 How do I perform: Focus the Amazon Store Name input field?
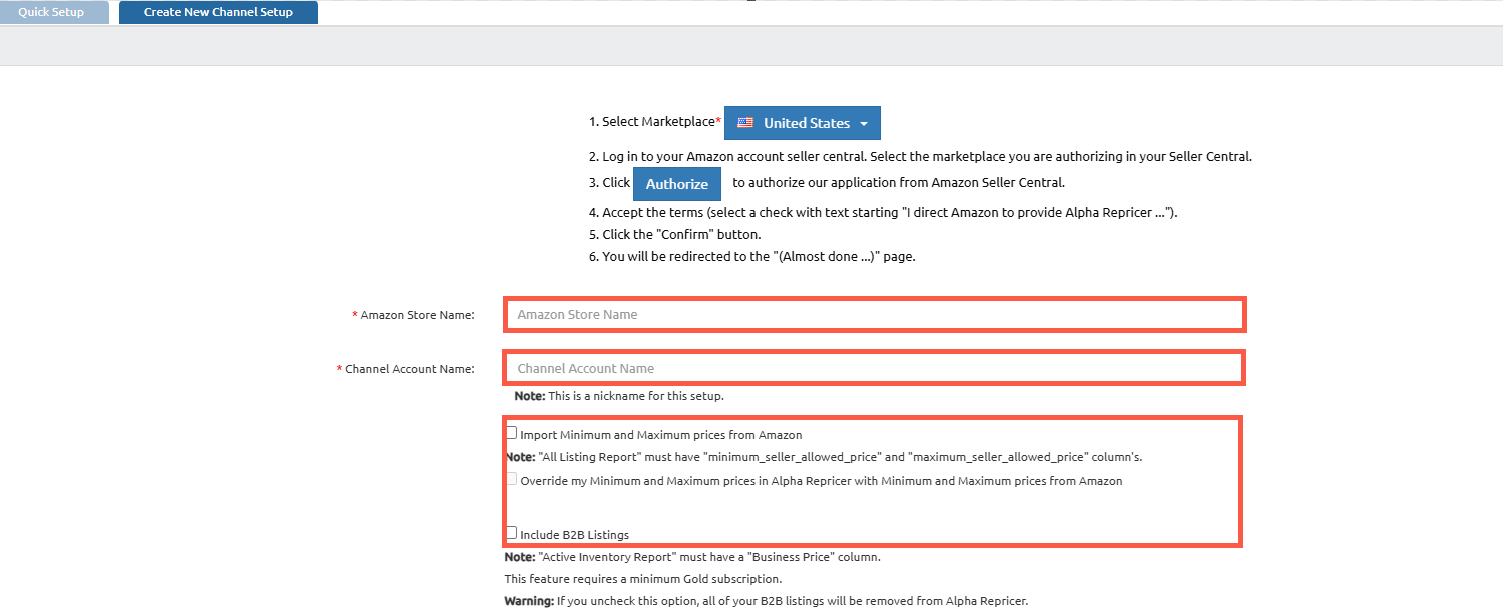coord(874,314)
